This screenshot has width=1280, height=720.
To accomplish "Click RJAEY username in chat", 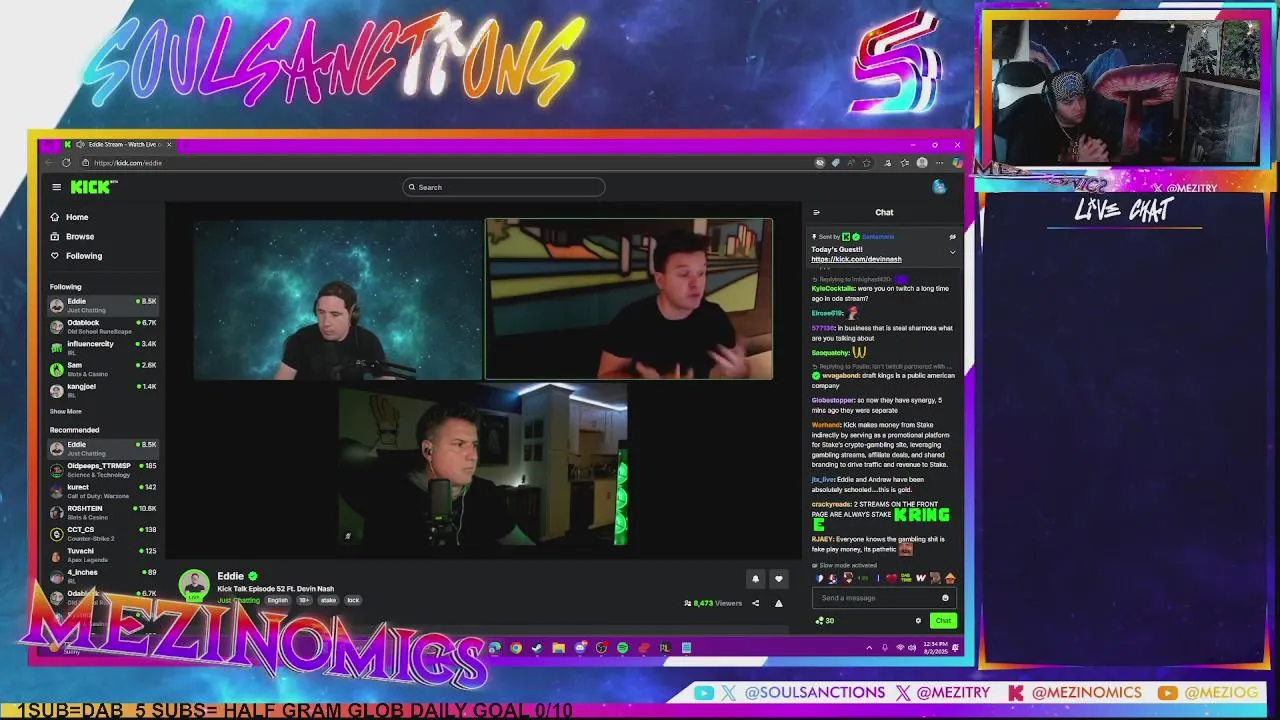I will (x=822, y=540).
